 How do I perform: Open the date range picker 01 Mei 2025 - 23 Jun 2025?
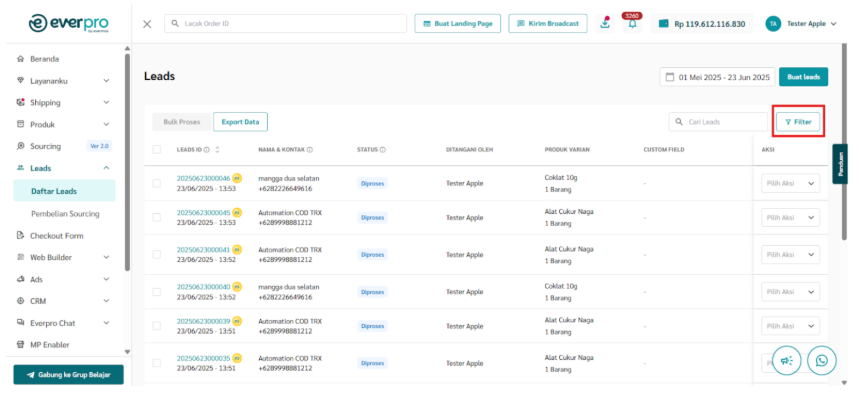coord(717,77)
